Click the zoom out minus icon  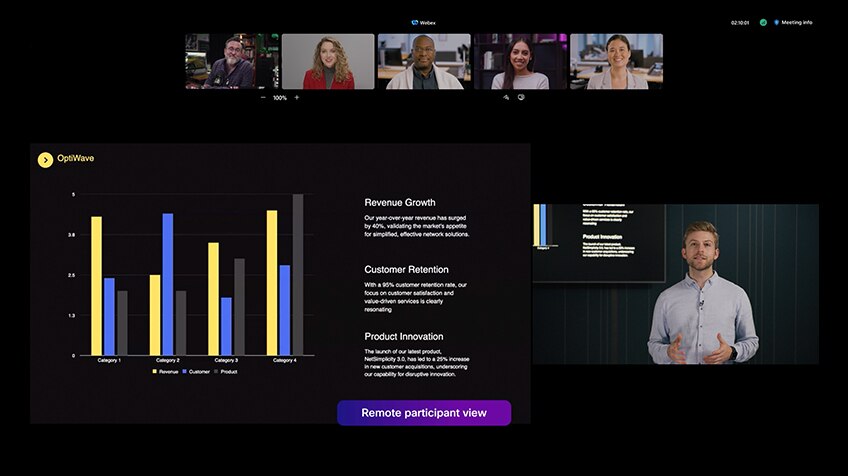[263, 98]
